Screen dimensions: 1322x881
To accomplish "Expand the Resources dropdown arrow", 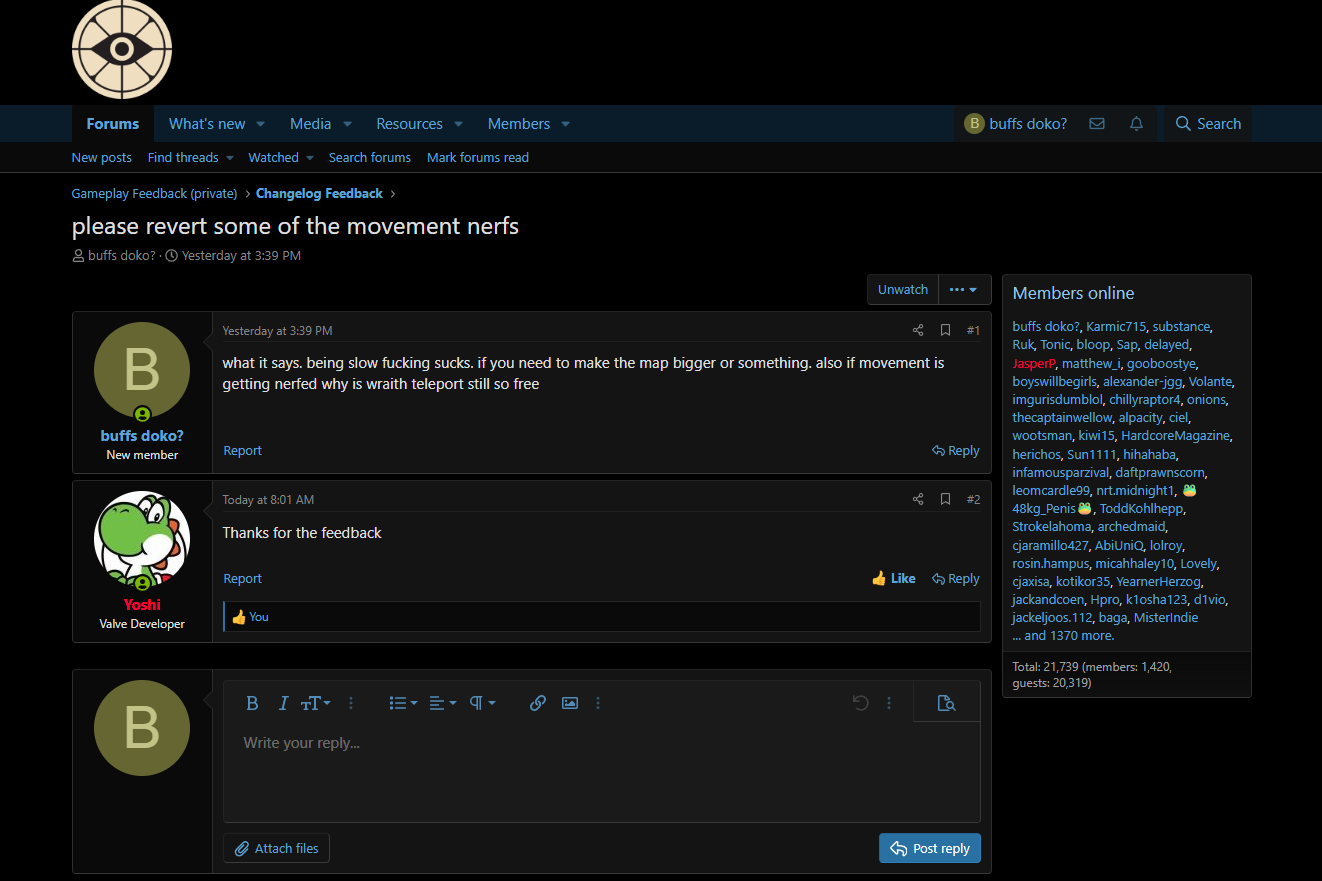I will 458,124.
